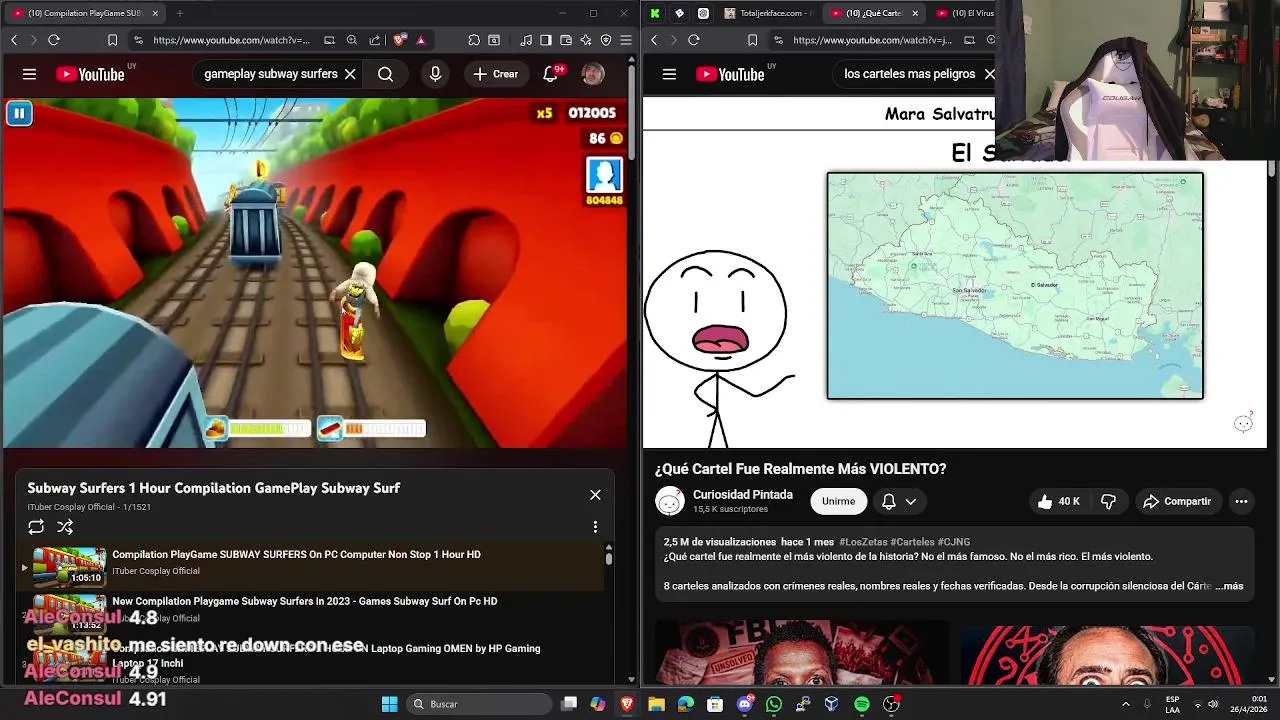Image resolution: width=1280 pixels, height=720 pixels.
Task: Open the Crear menu in left YouTube
Action: [x=496, y=74]
